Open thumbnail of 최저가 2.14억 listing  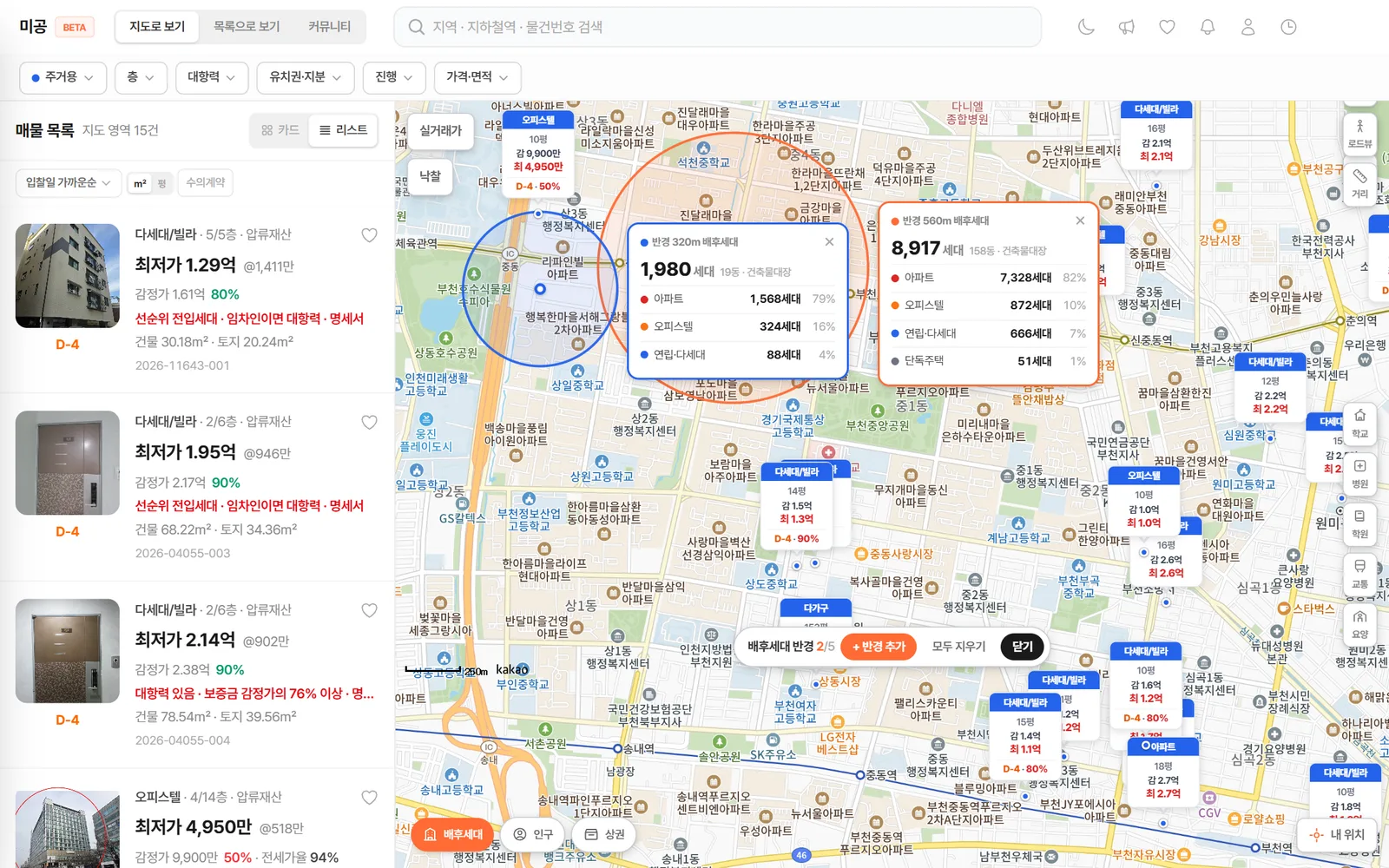[x=68, y=651]
